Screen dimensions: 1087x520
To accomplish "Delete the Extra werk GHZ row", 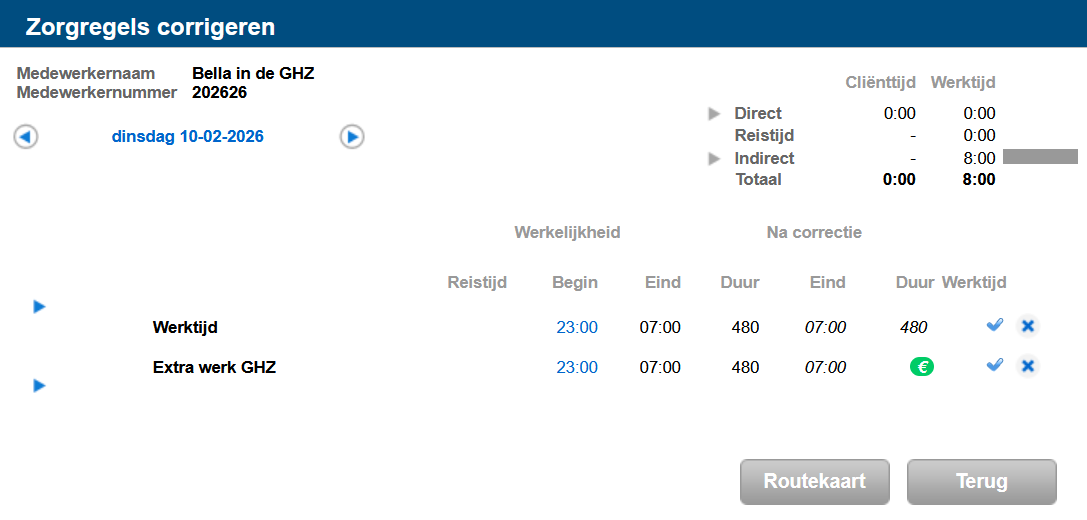I will (1027, 367).
